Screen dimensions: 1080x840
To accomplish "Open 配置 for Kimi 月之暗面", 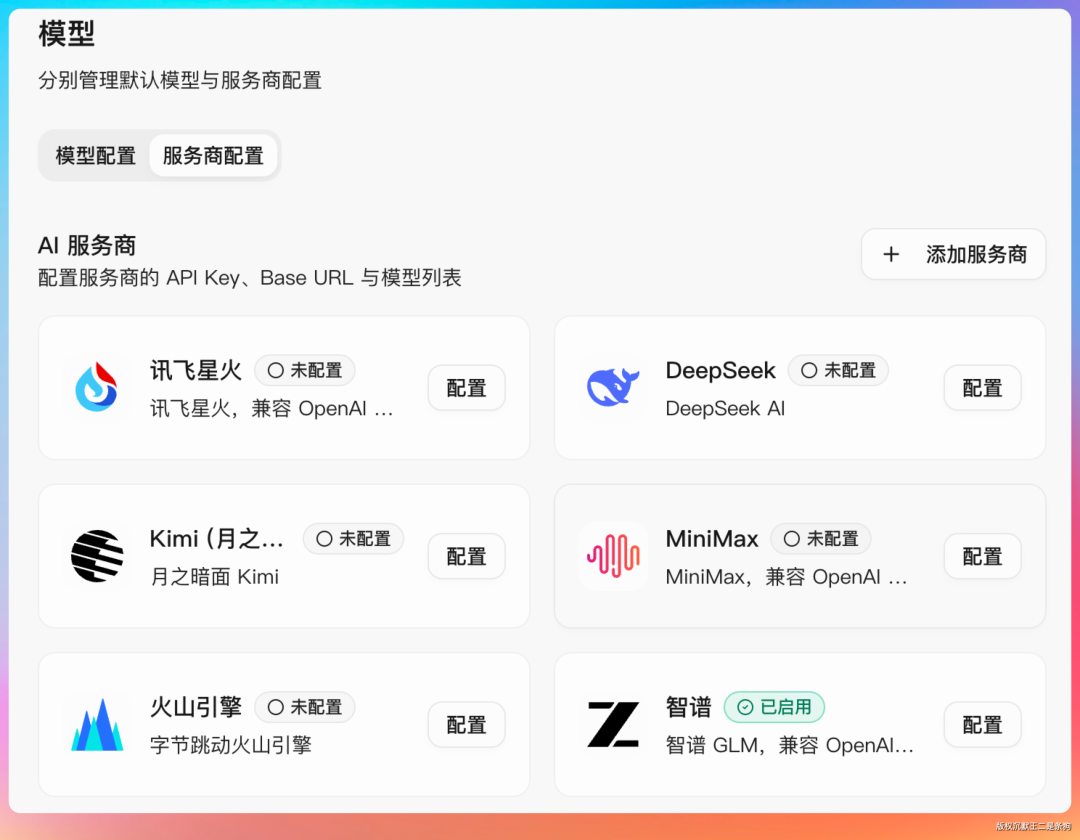I will pos(466,556).
